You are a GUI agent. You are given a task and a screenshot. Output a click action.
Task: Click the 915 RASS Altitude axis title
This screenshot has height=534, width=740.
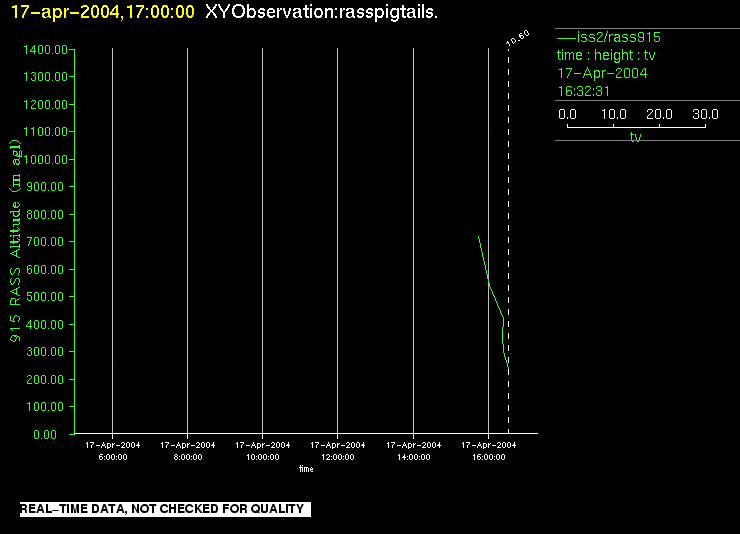coord(15,241)
